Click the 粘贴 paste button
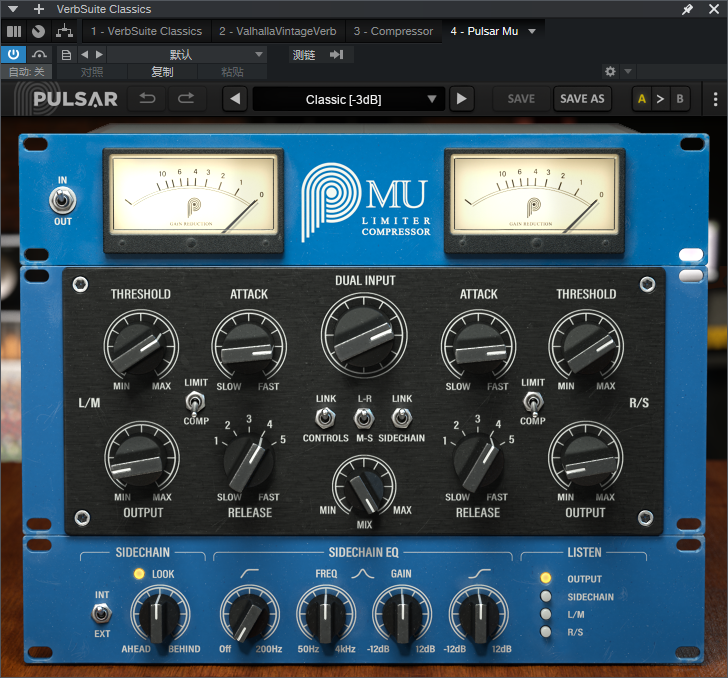Image resolution: width=728 pixels, height=678 pixels. pos(232,72)
